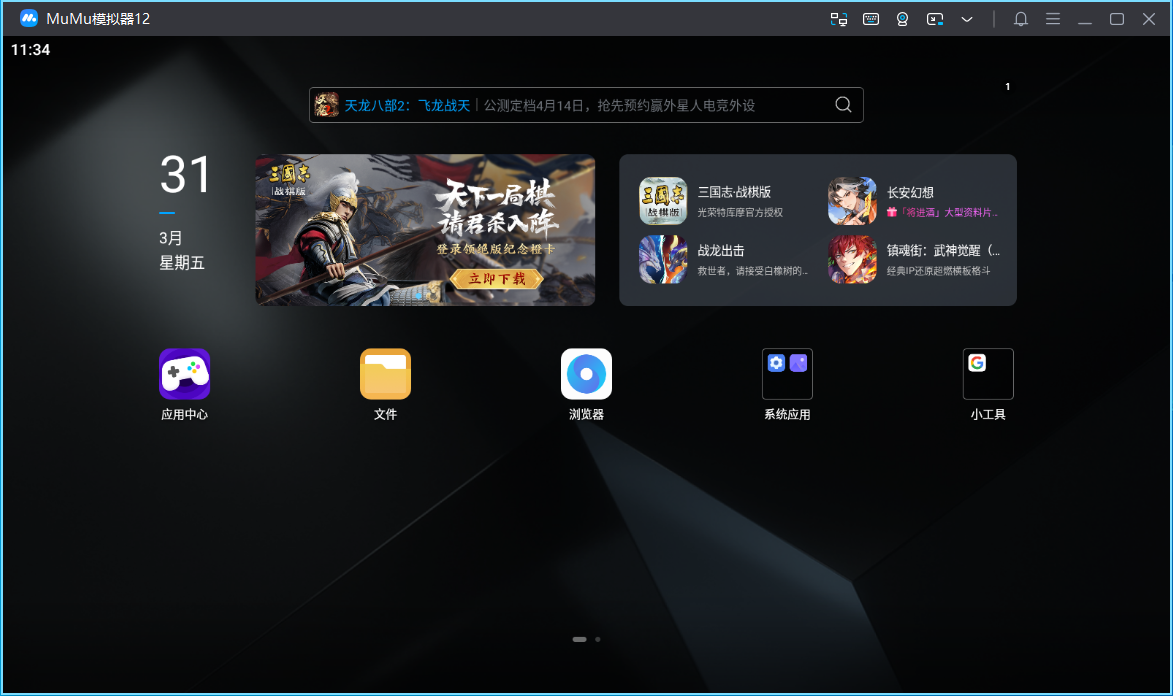
Task: Open the multi-device screen transfer icon
Action: coord(839,19)
